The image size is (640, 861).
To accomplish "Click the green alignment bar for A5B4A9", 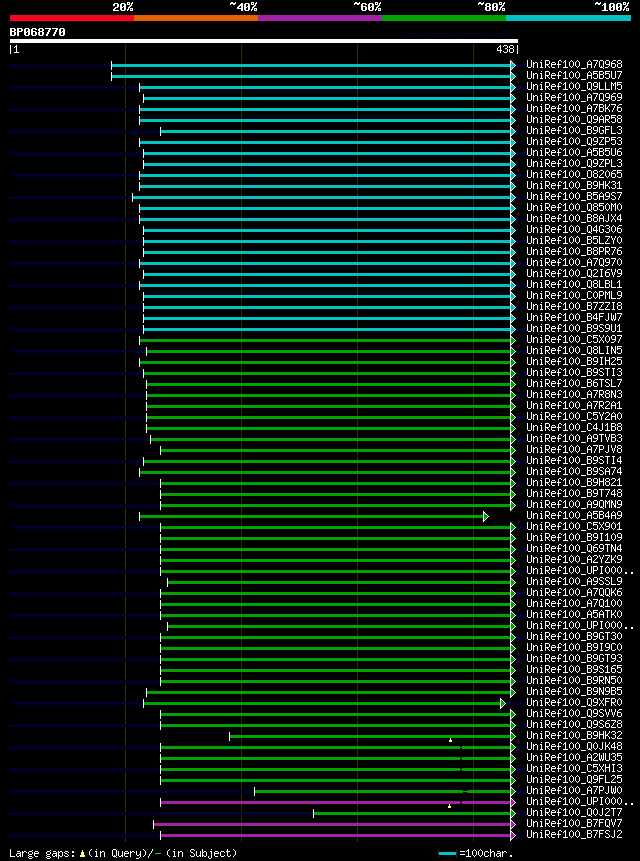I will 311,517.
